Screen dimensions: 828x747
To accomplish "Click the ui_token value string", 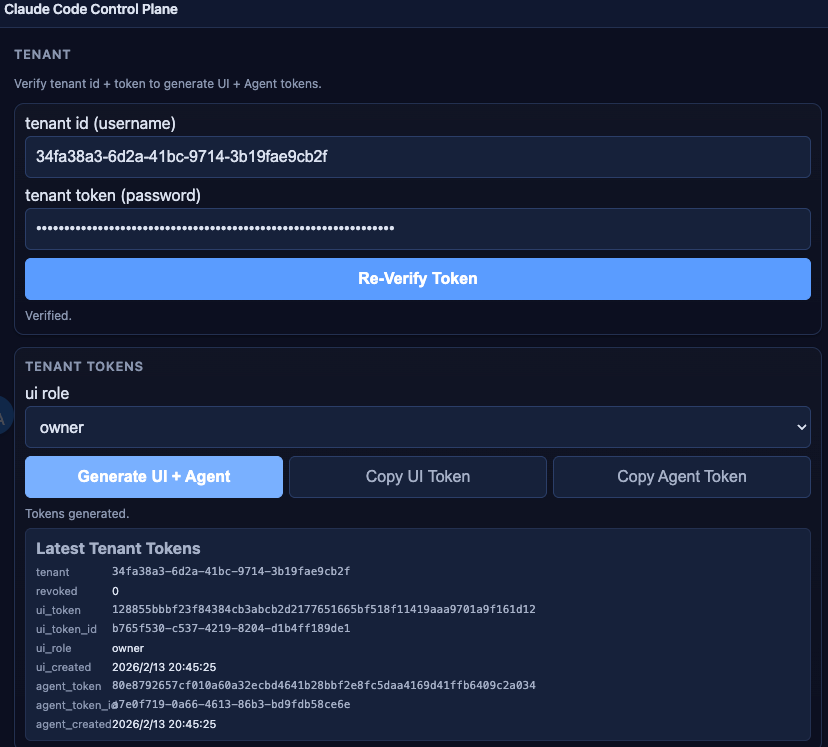I will [x=323, y=610].
